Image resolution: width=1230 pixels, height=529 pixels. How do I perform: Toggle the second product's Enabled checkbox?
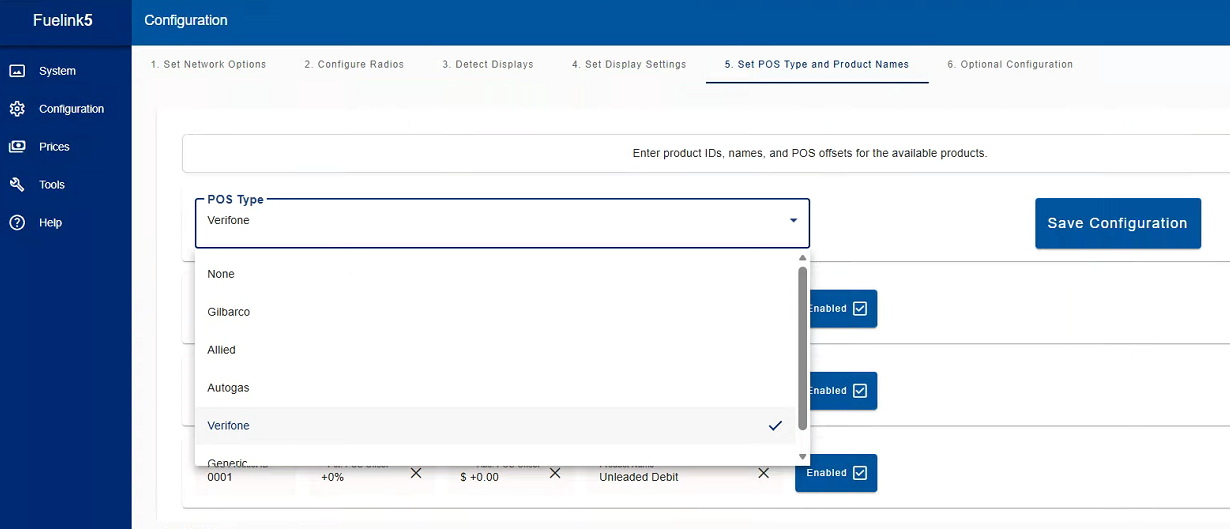[860, 391]
